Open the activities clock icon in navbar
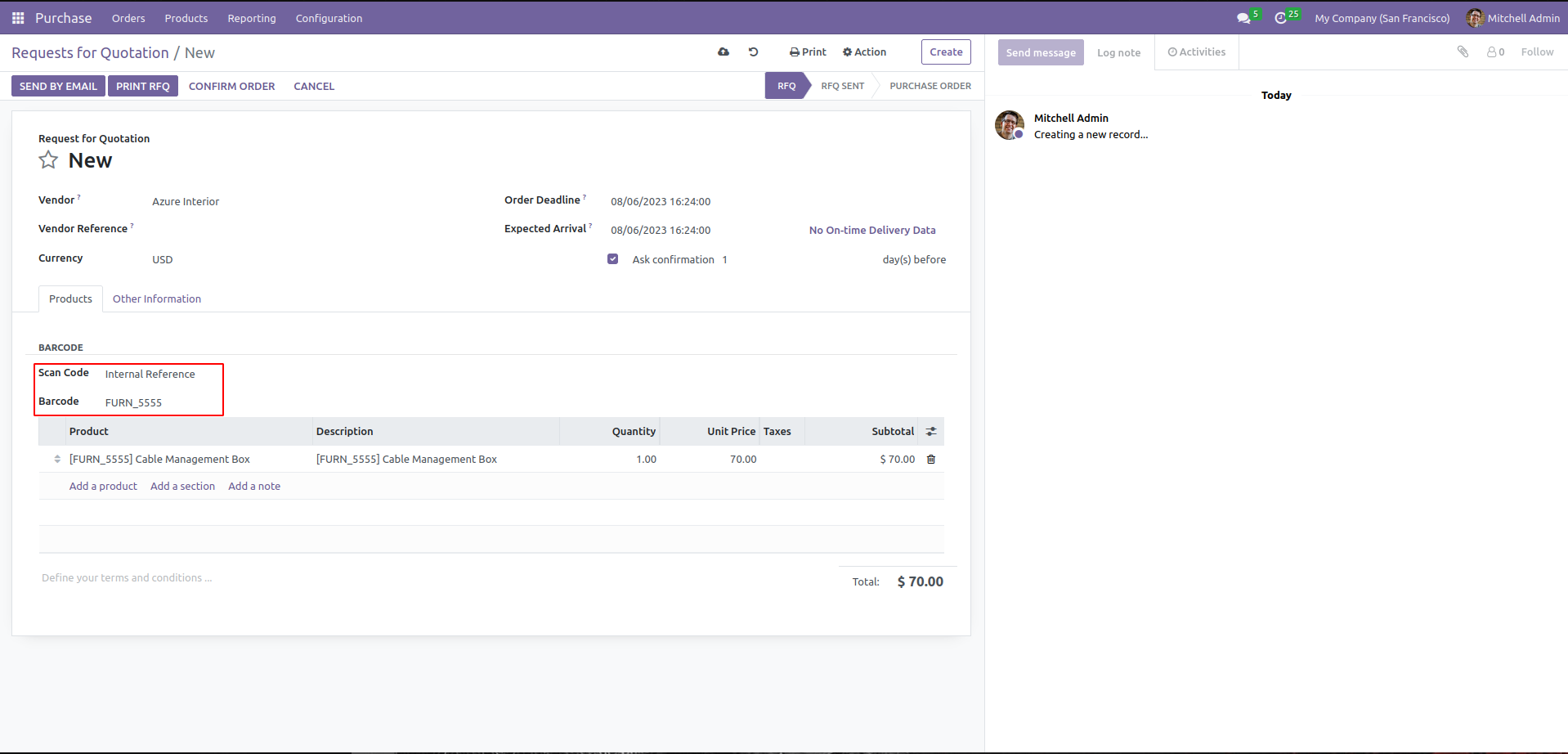 [x=1280, y=18]
